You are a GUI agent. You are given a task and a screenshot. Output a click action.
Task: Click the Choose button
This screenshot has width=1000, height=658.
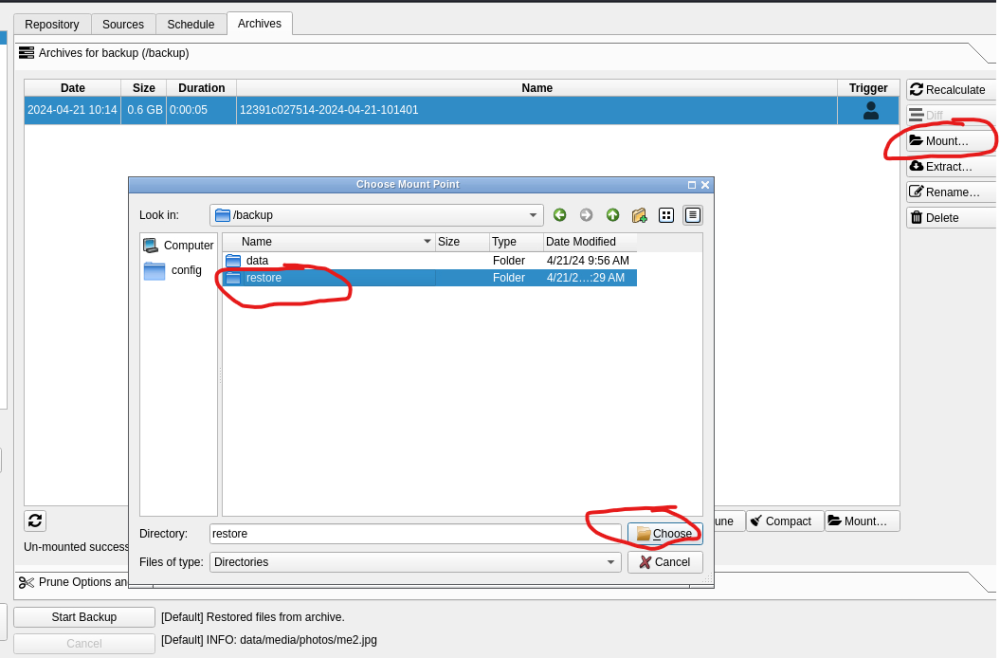coord(665,534)
